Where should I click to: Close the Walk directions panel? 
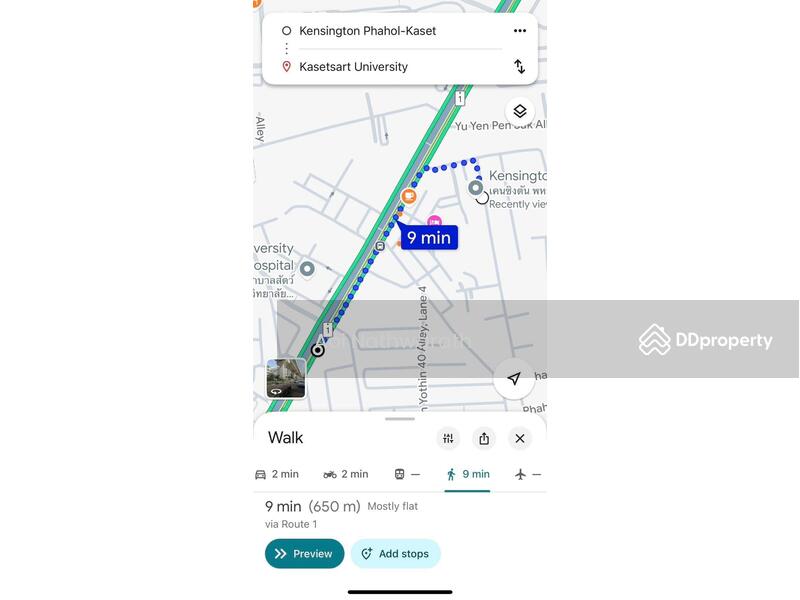pyautogui.click(x=519, y=438)
